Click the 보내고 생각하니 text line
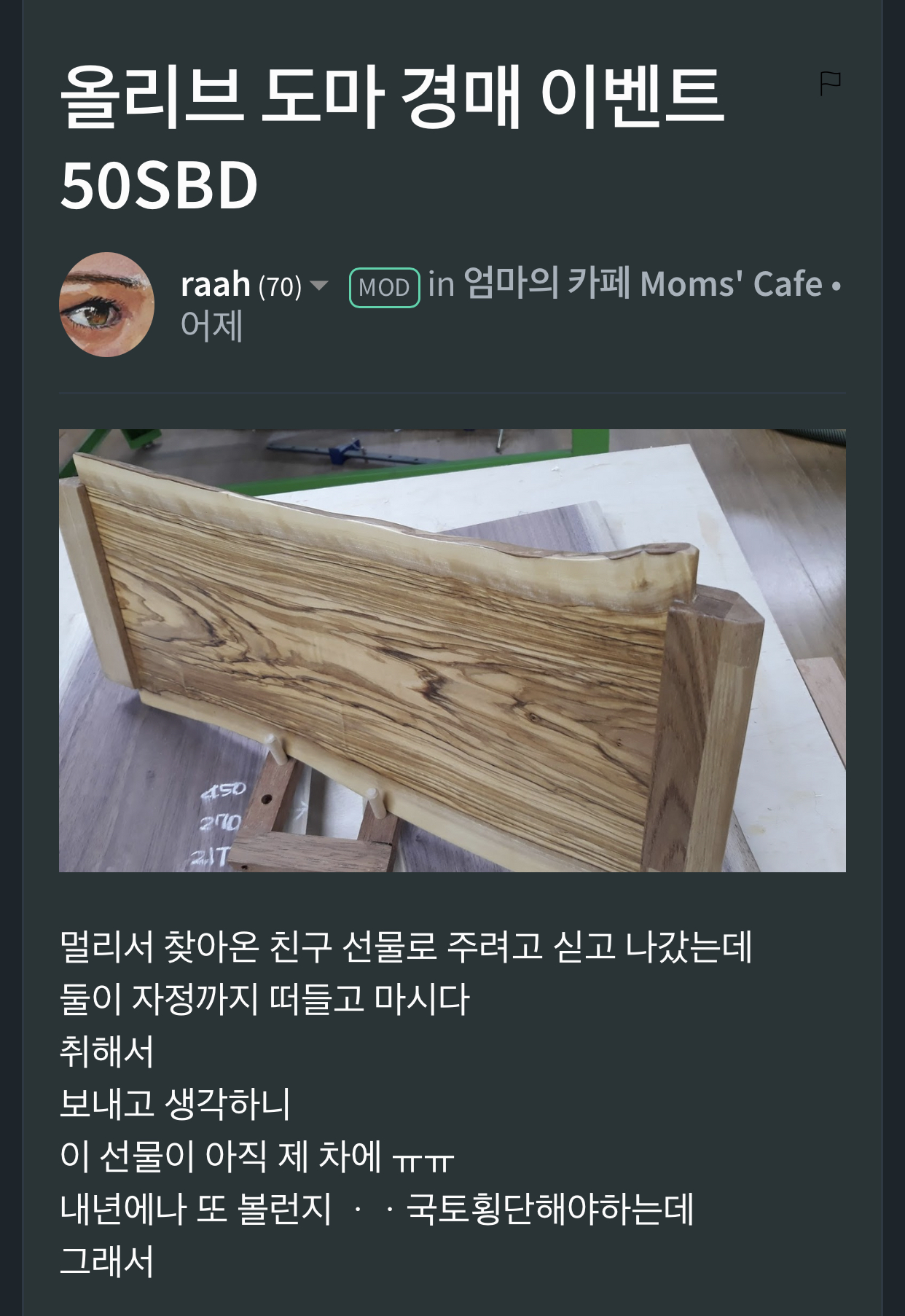The height and width of the screenshot is (1316, 905). [175, 1104]
